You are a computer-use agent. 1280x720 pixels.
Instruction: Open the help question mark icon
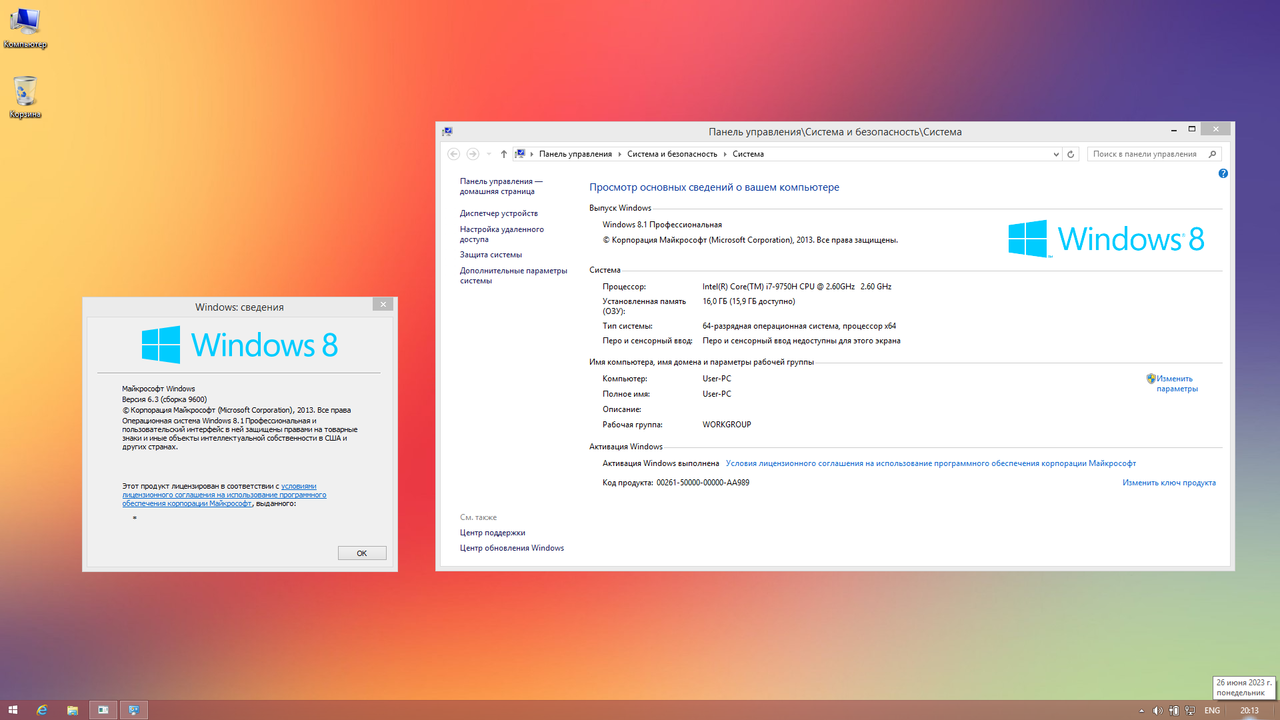[x=1223, y=173]
